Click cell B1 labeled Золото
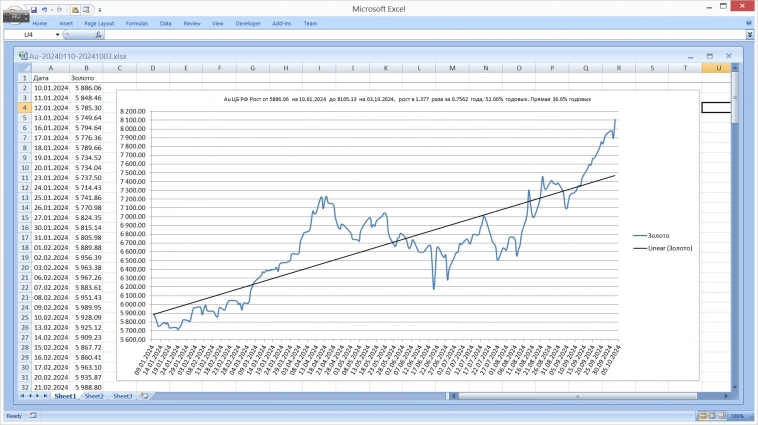The height and width of the screenshot is (425, 758). pos(86,78)
